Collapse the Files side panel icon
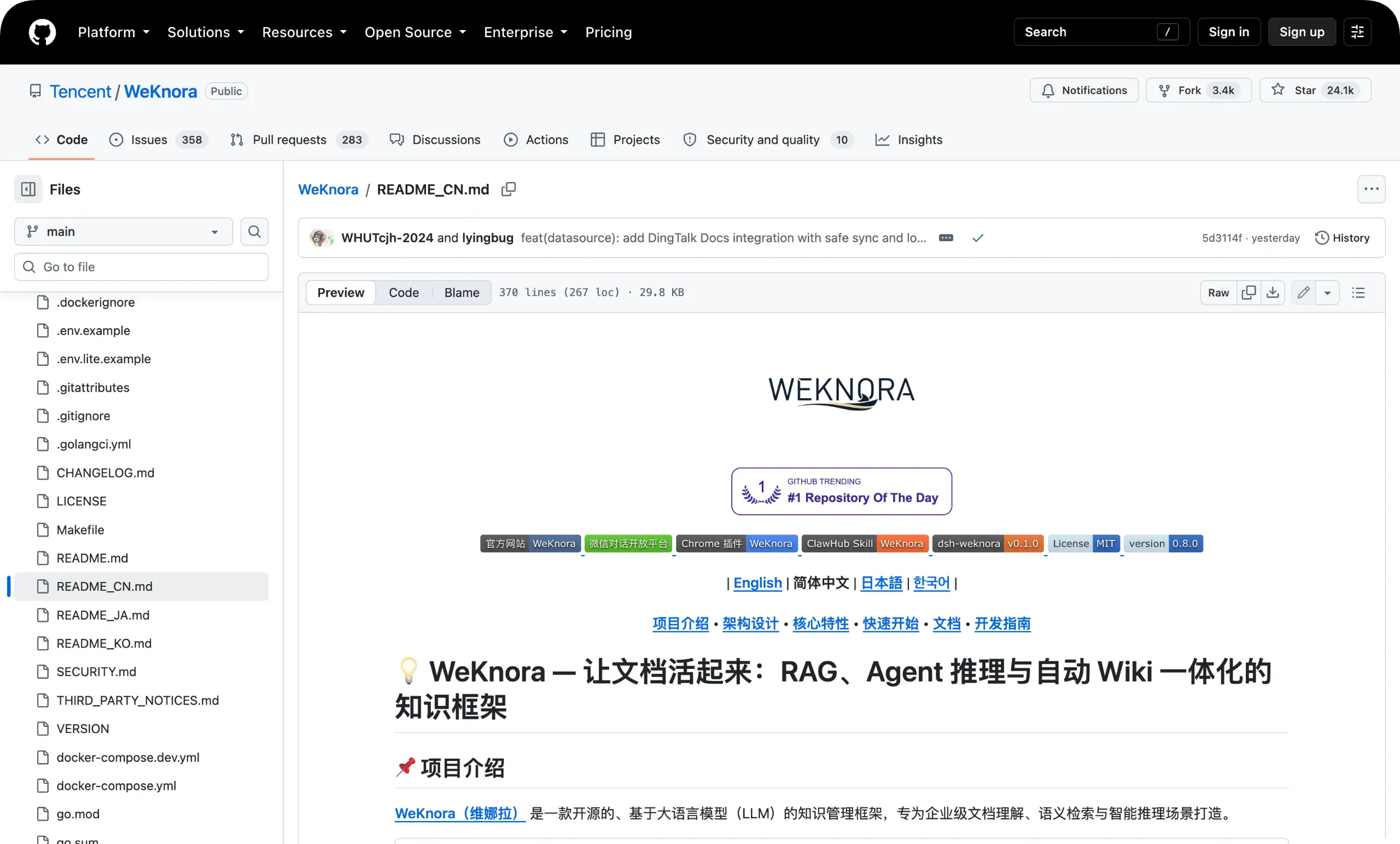Screen dimensions: 1400x844 pyautogui.click(x=28, y=189)
